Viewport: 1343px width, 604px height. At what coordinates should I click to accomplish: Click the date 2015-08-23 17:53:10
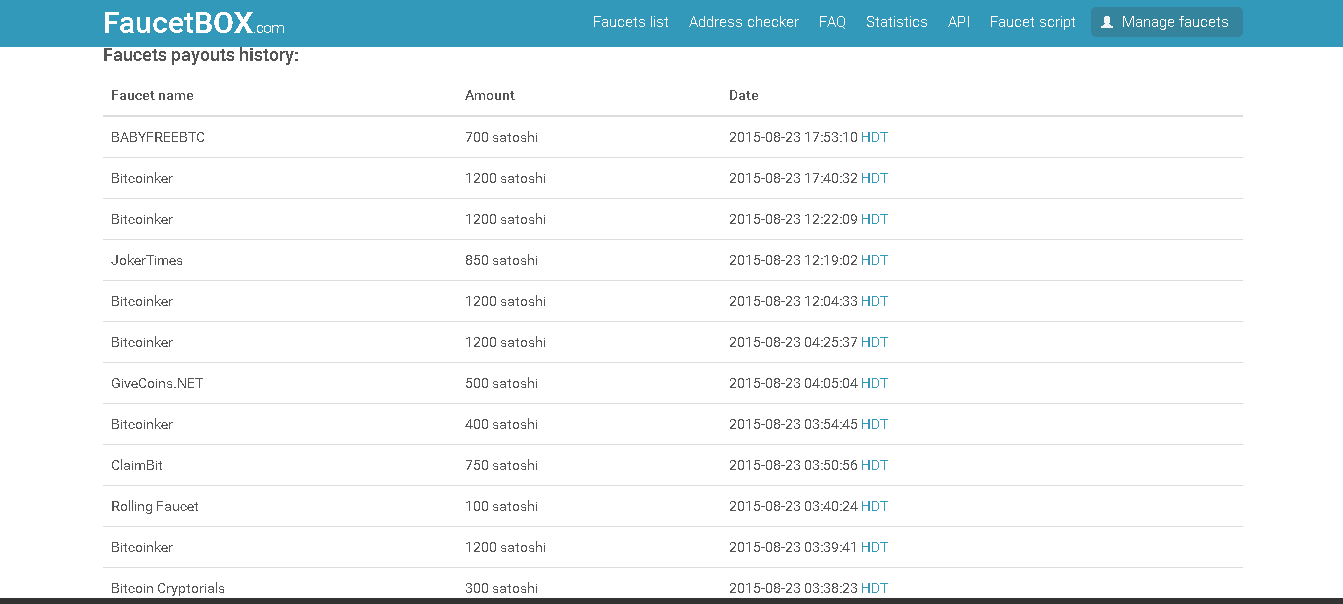coord(793,137)
